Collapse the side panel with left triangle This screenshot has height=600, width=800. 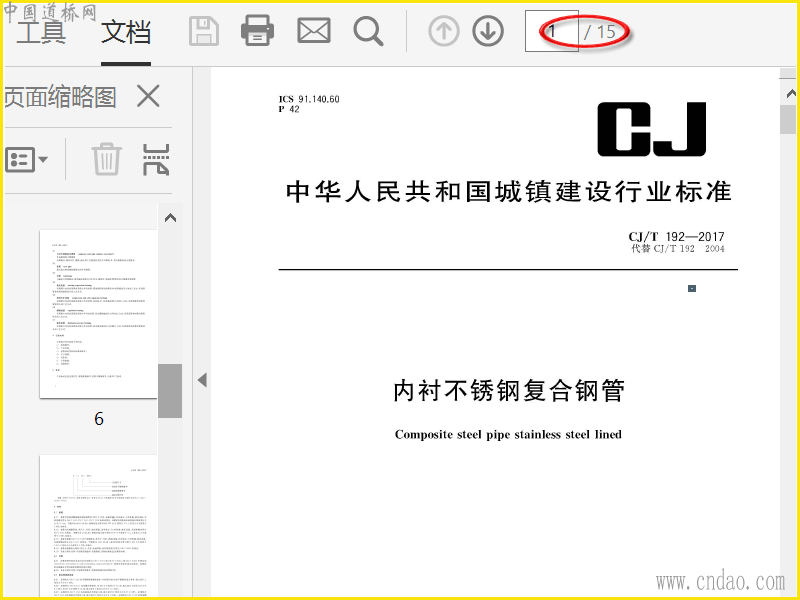click(202, 380)
